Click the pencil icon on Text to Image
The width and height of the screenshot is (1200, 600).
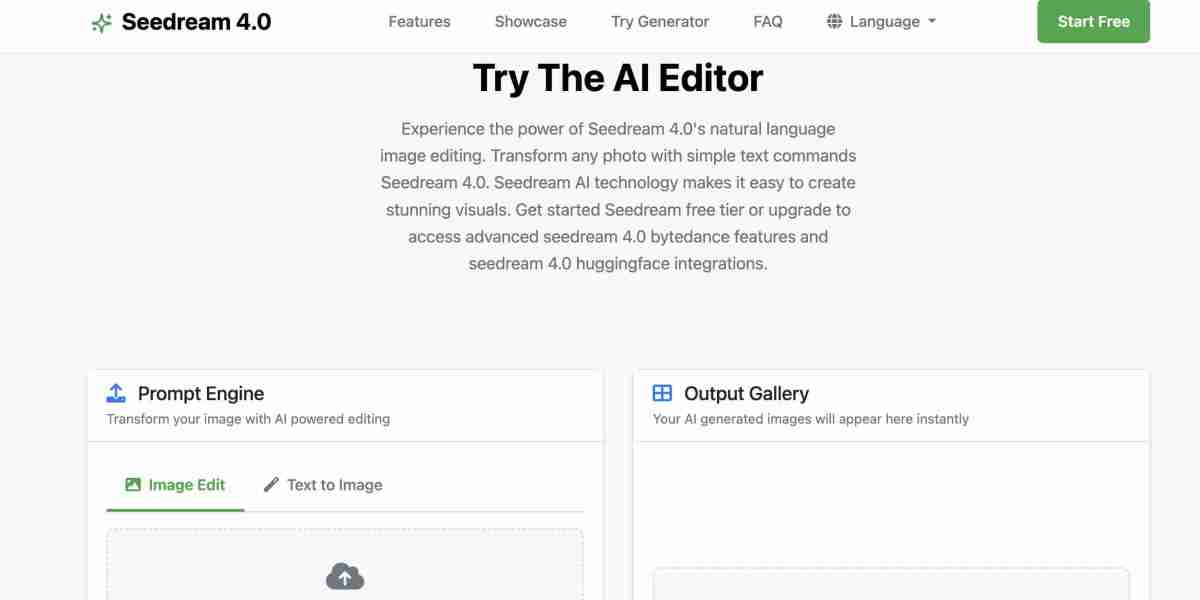pos(271,485)
